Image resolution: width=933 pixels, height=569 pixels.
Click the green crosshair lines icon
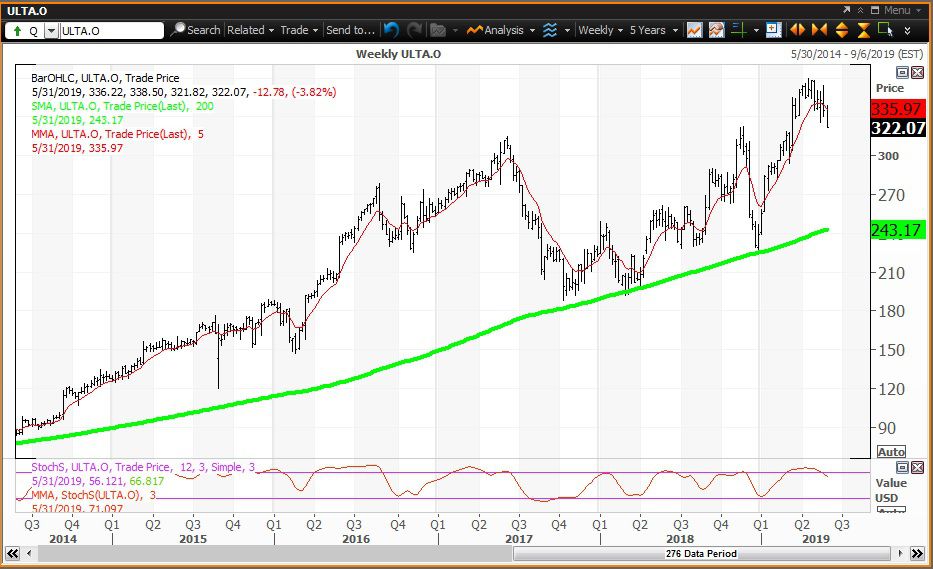pos(739,30)
